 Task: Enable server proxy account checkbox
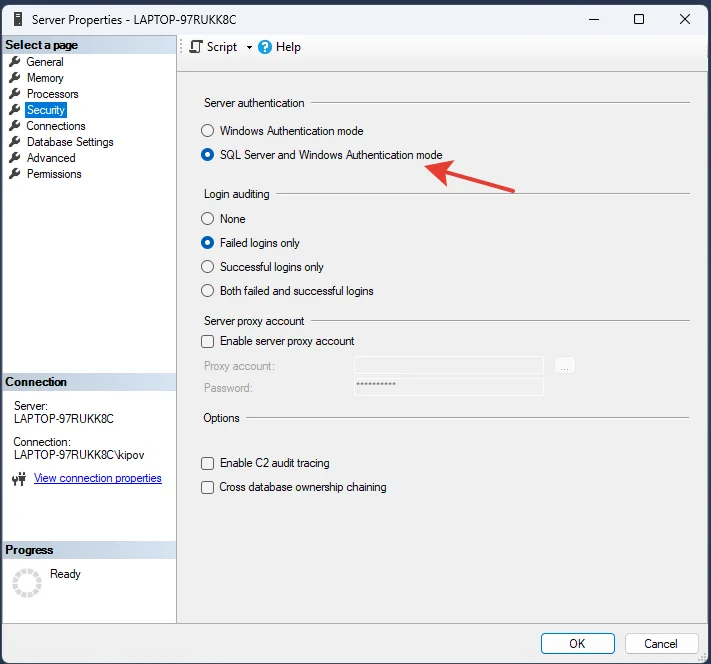coord(208,341)
